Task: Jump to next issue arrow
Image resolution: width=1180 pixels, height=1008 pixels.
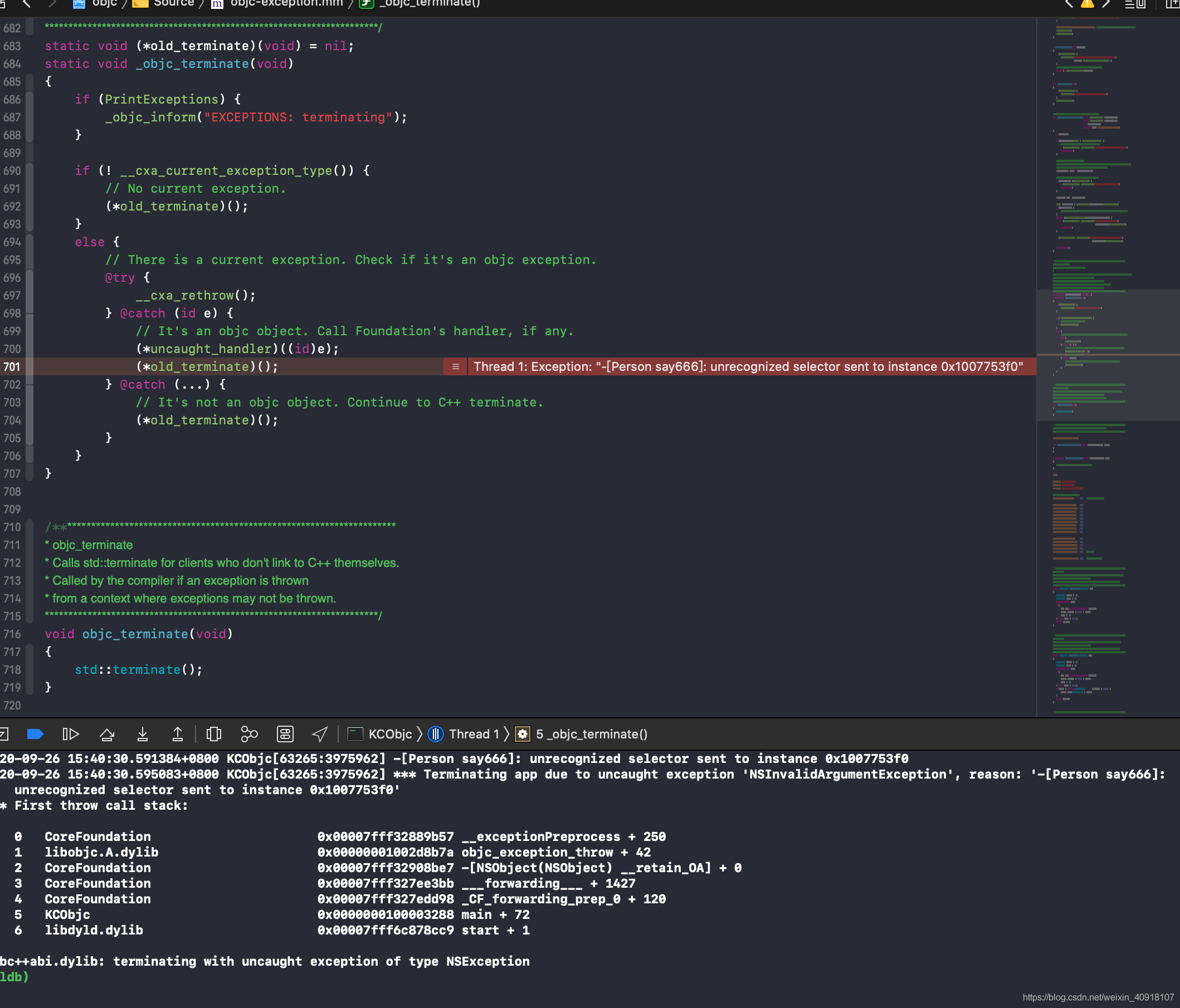Action: coord(1106,3)
